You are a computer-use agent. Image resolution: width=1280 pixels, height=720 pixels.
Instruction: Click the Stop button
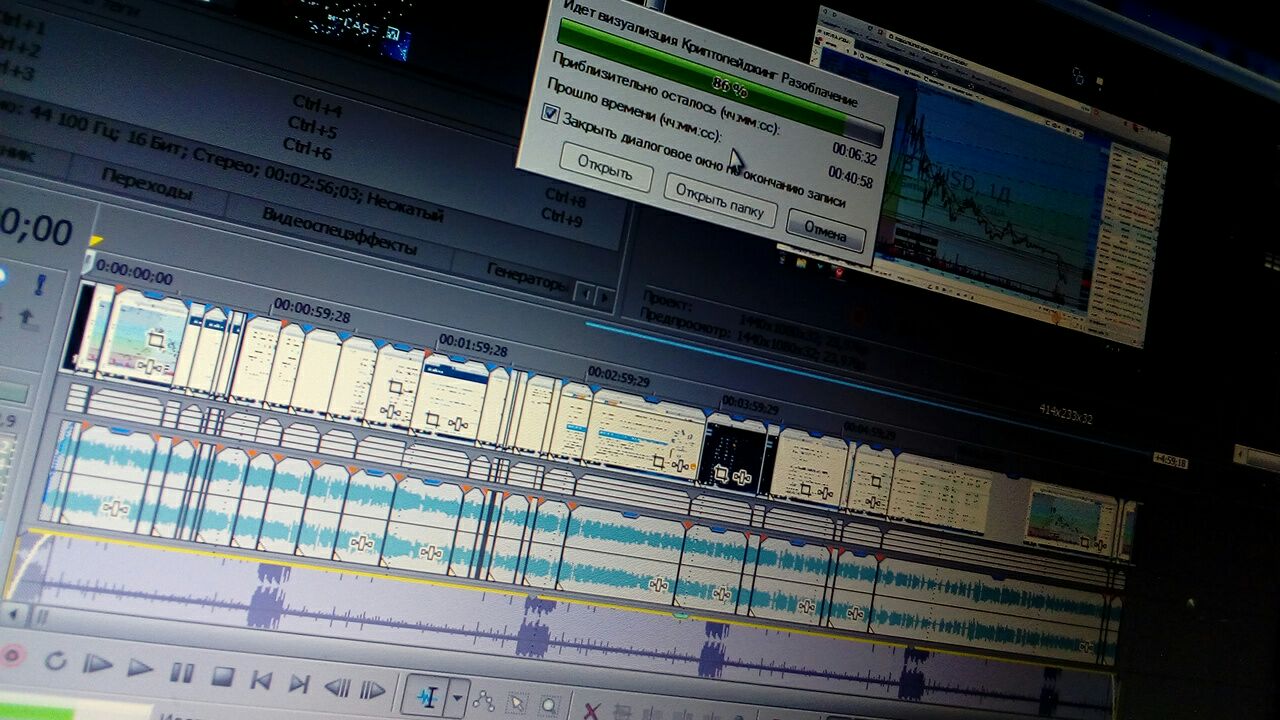click(222, 676)
